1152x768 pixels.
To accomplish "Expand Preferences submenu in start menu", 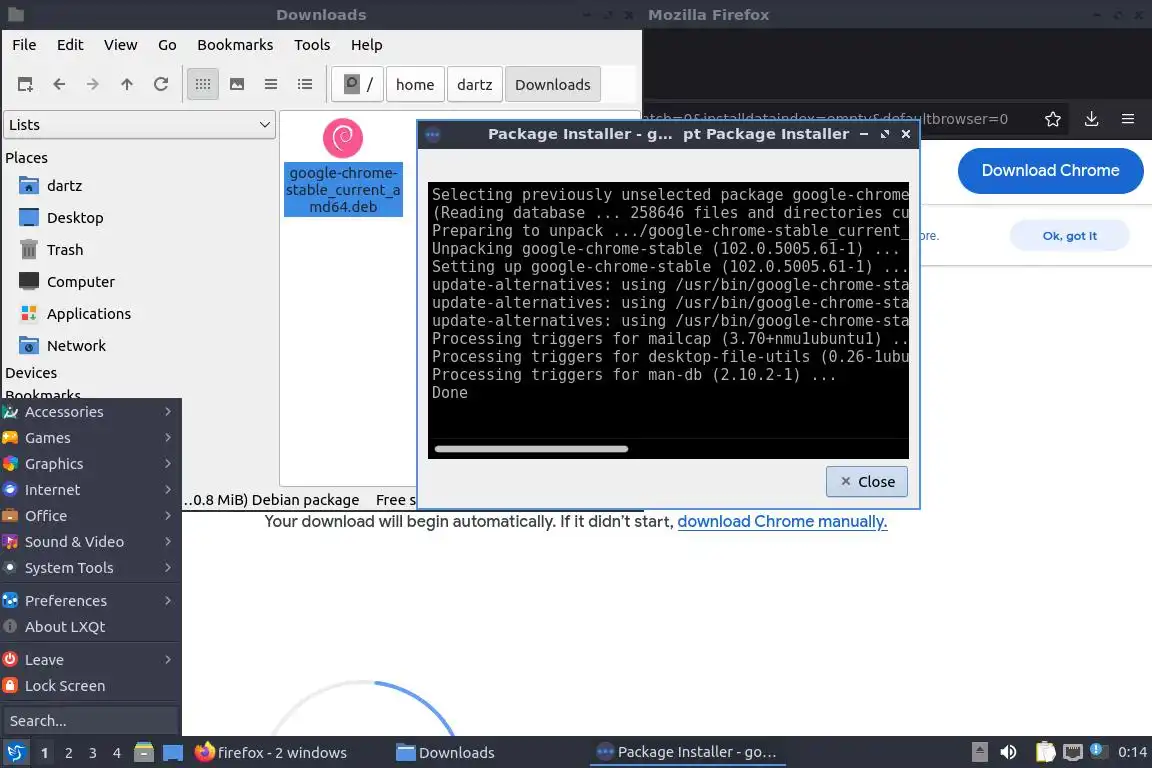I will [90, 600].
